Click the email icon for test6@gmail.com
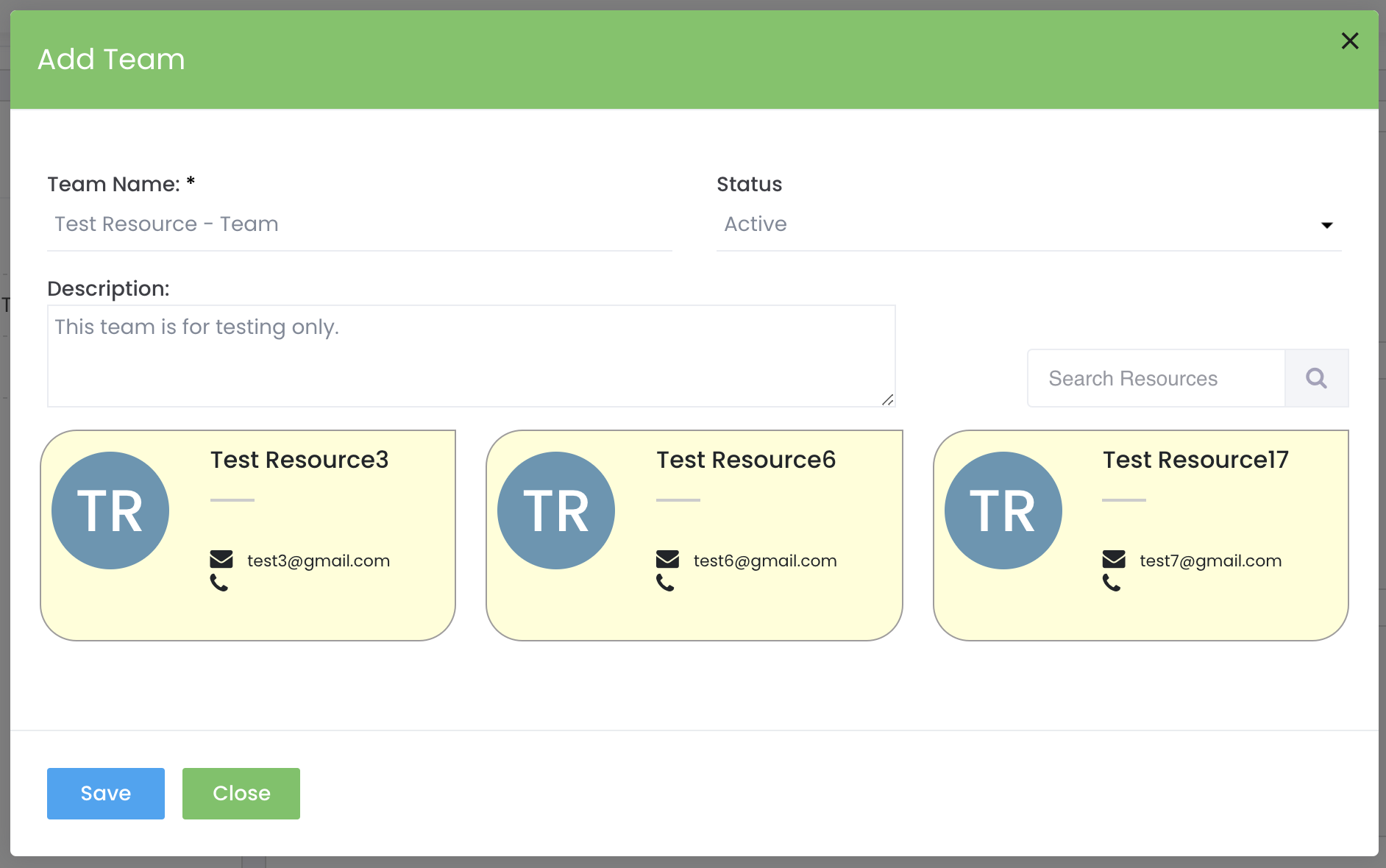 click(667, 560)
